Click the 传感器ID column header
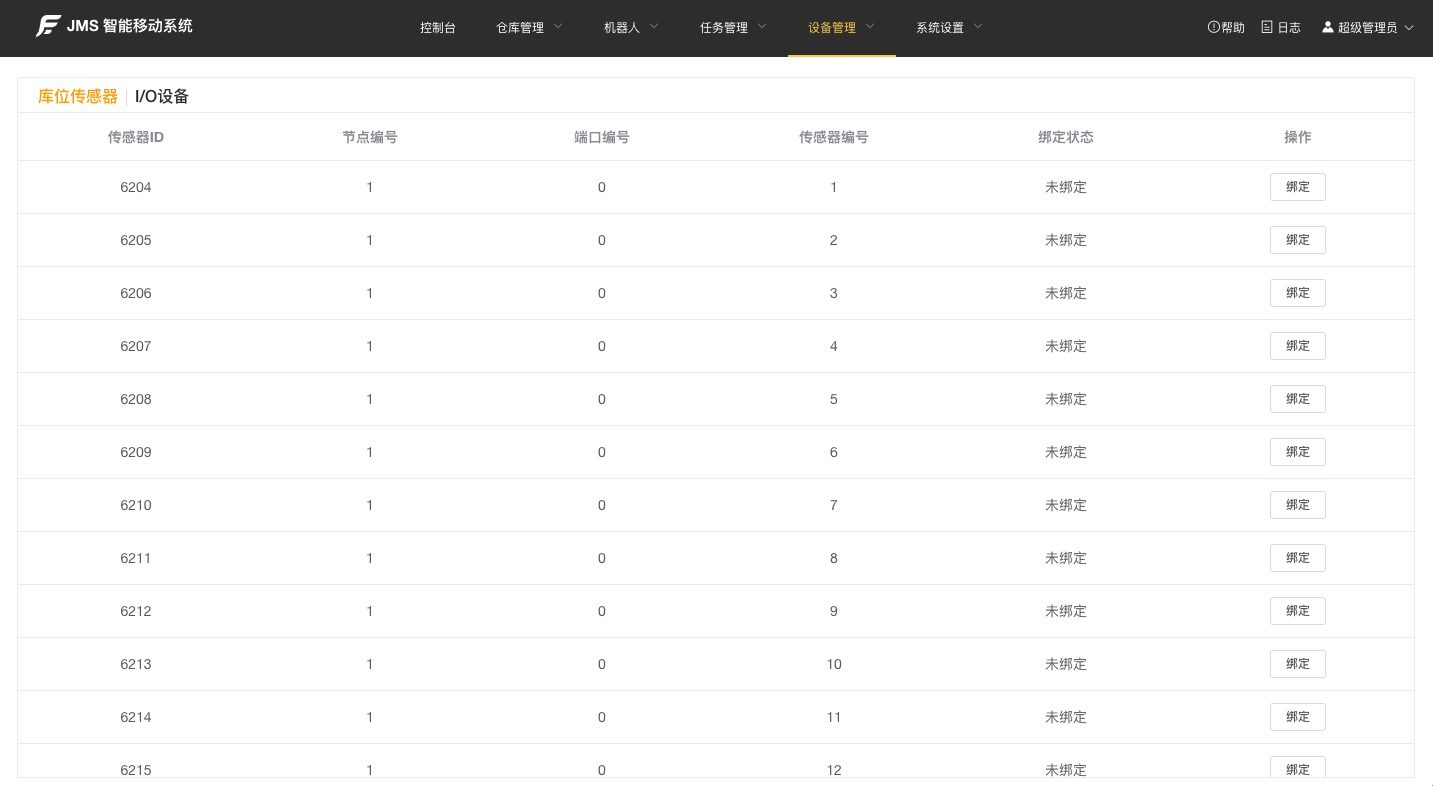Image resolution: width=1433 pixels, height=786 pixels. (x=136, y=137)
